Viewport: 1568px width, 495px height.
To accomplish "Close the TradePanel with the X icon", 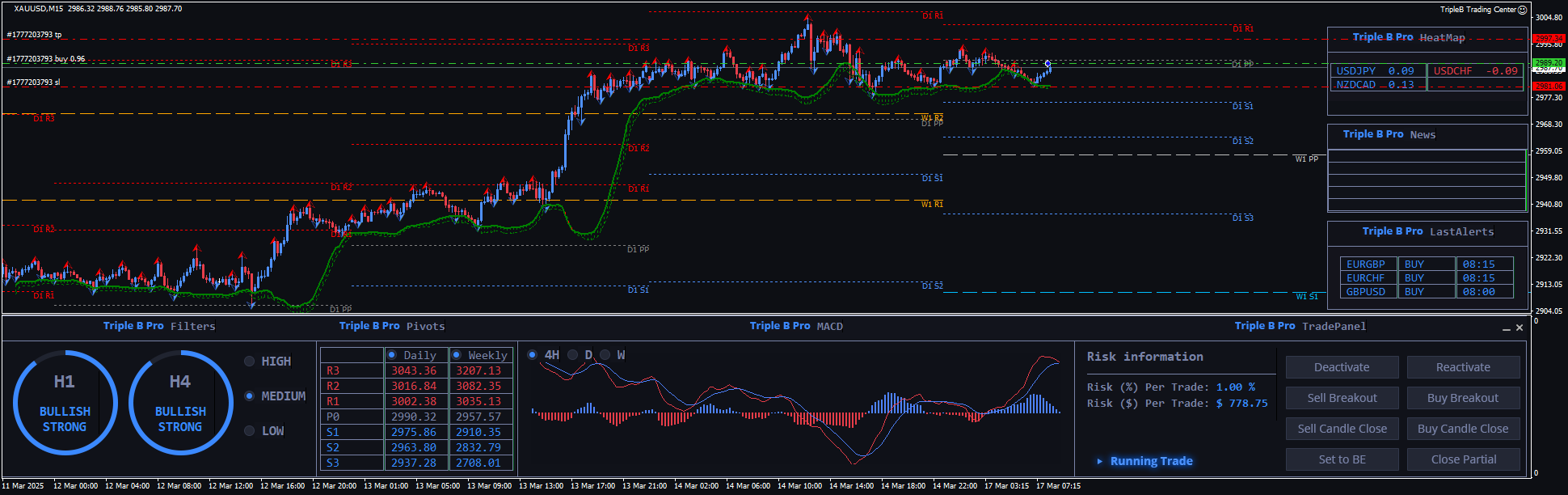I will pos(1520,328).
